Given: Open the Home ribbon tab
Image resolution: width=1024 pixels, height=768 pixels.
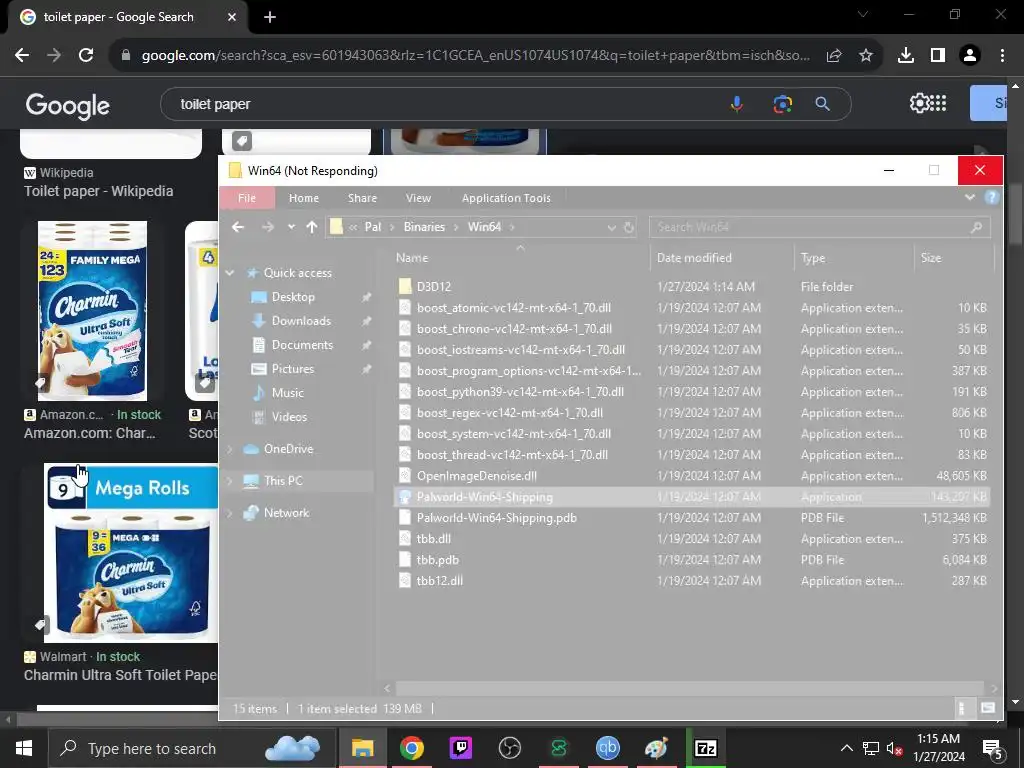Looking at the screenshot, I should [304, 198].
